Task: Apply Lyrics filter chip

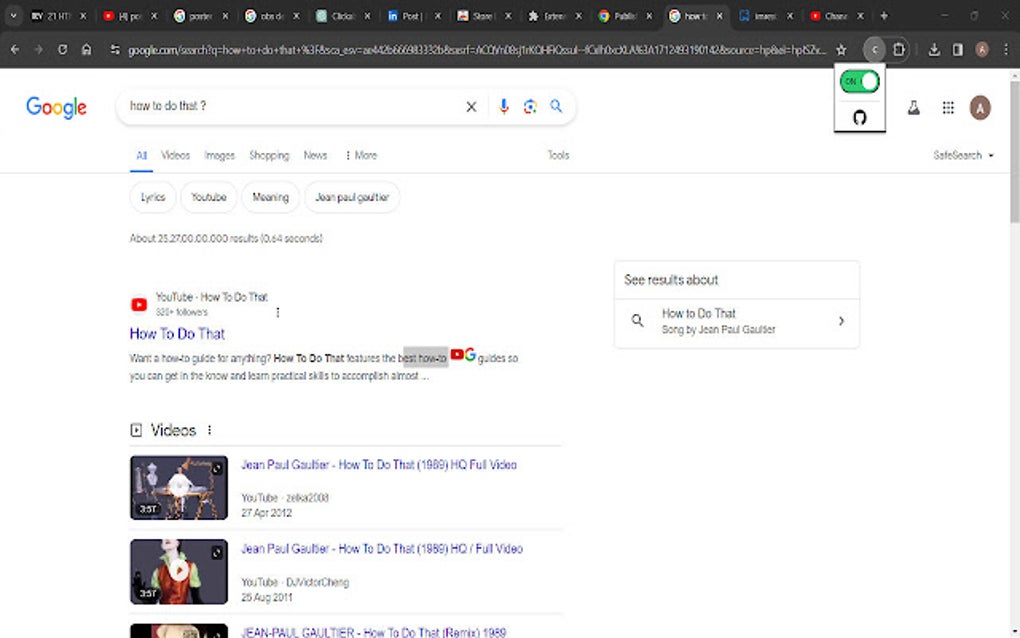Action: [153, 197]
